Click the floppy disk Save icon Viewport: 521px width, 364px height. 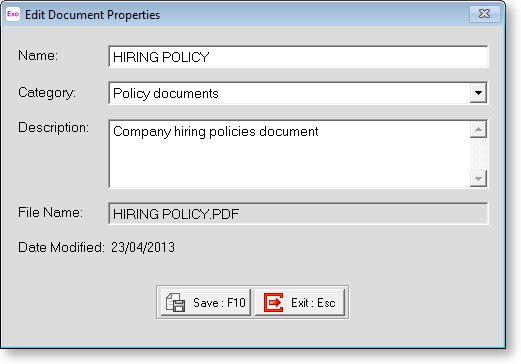coord(175,302)
